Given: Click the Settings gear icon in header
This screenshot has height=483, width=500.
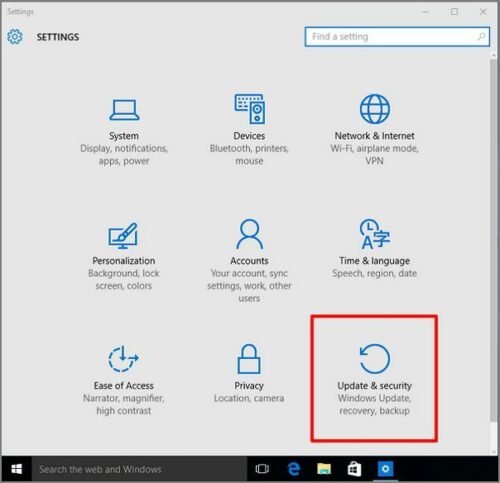Looking at the screenshot, I should 15,37.
